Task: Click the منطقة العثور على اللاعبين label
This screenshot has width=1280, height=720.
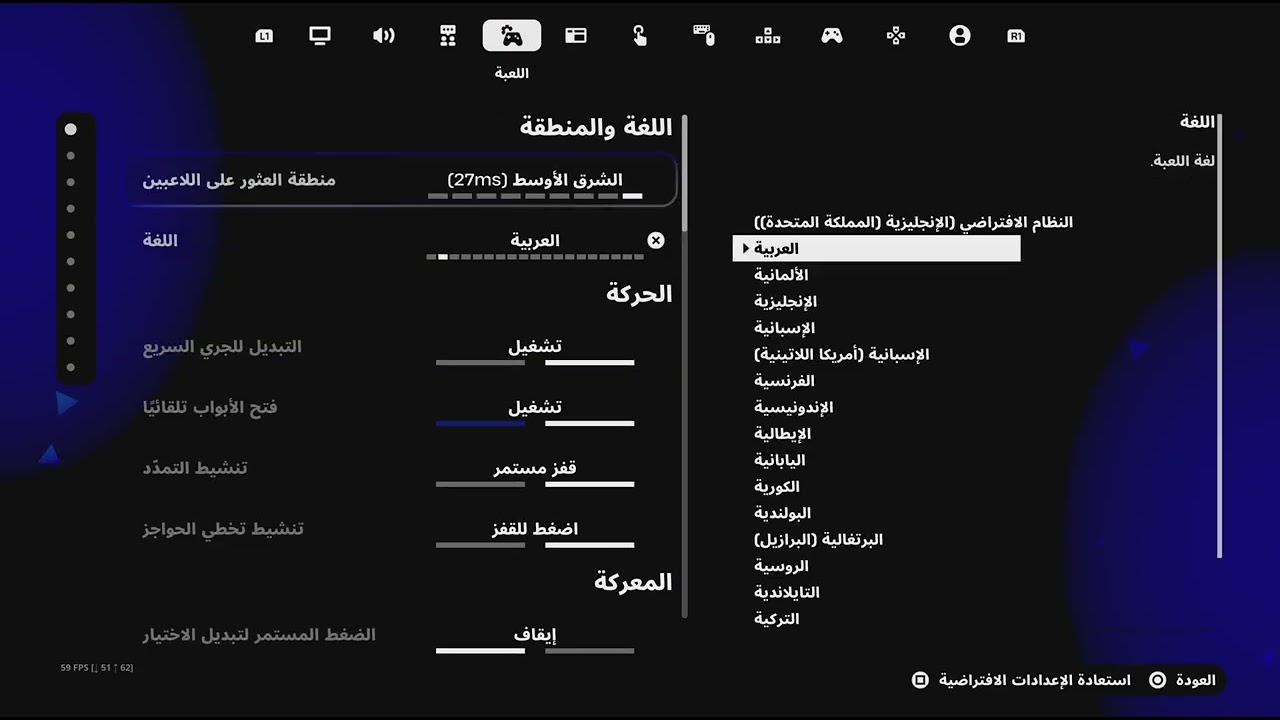Action: pyautogui.click(x=239, y=180)
